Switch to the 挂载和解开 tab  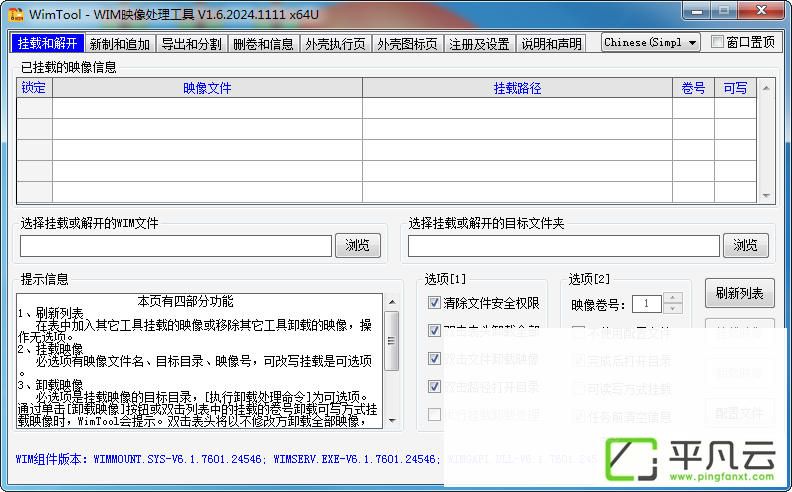47,43
